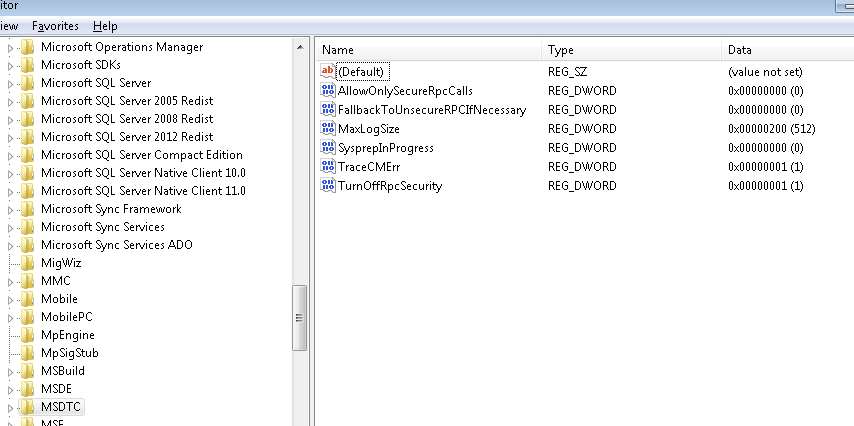
Task: Expand the Microsoft Operations Manager key
Action: coord(10,48)
